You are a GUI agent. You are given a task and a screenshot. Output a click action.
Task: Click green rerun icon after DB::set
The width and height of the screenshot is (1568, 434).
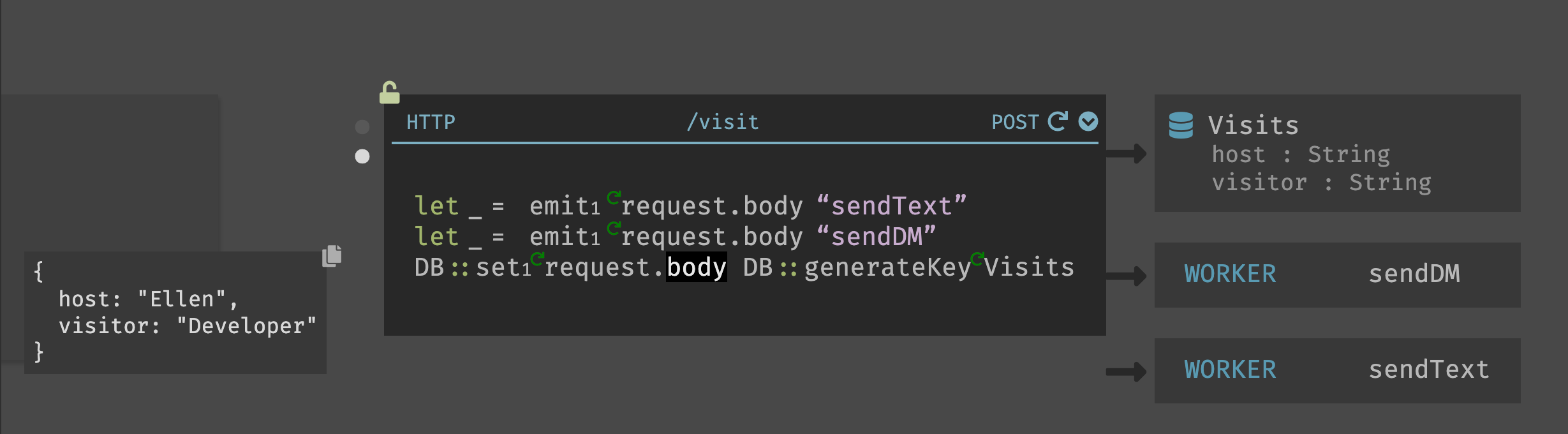[537, 258]
